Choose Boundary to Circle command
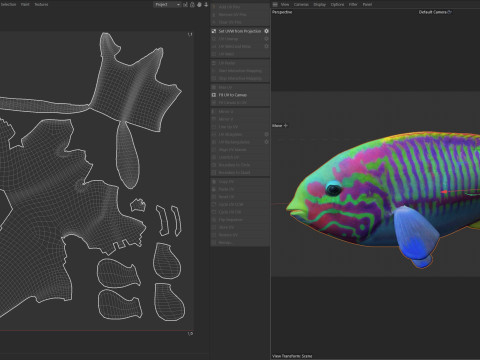The height and width of the screenshot is (360, 480). pyautogui.click(x=240, y=165)
